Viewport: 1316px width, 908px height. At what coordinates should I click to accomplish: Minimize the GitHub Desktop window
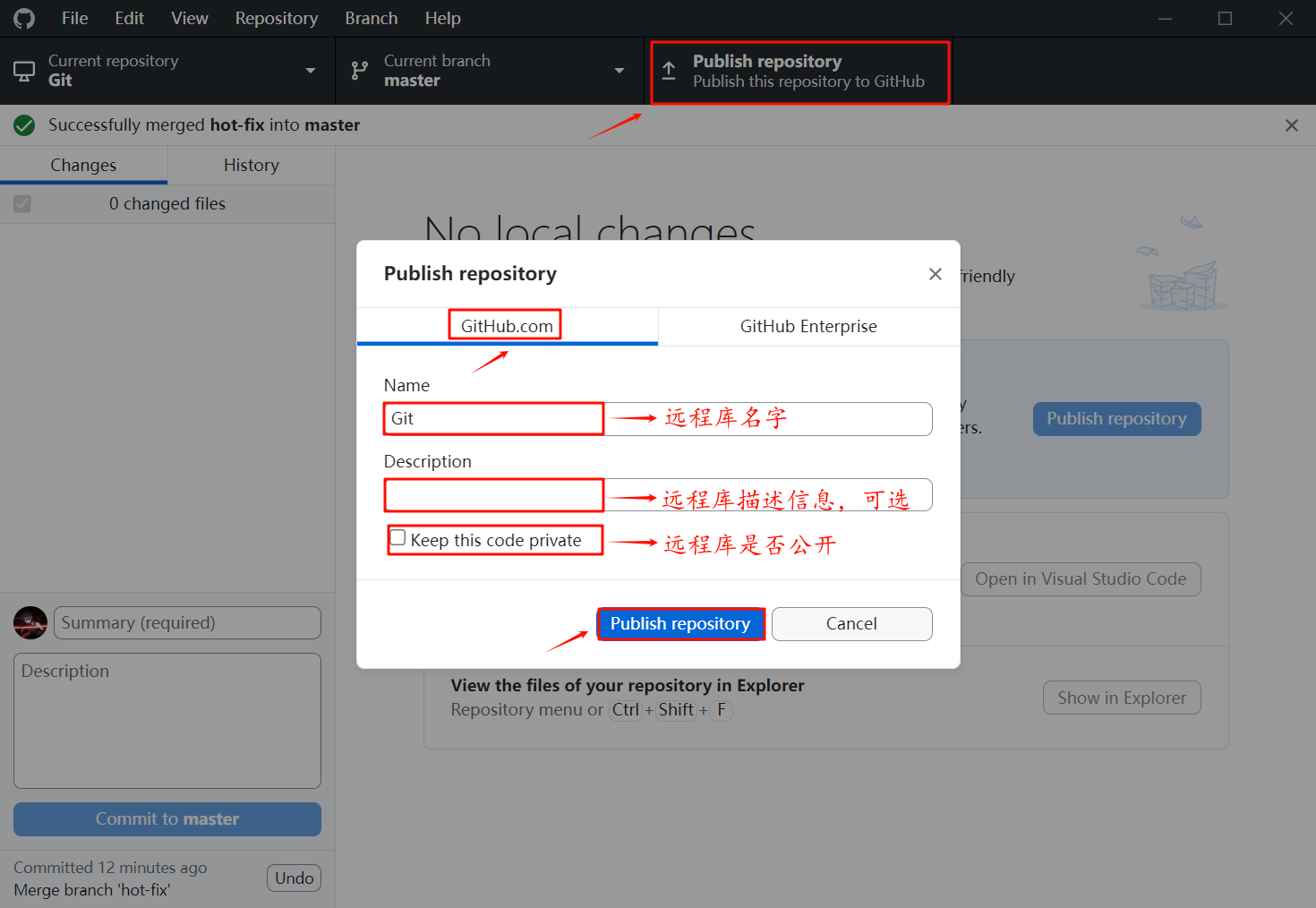(1165, 18)
